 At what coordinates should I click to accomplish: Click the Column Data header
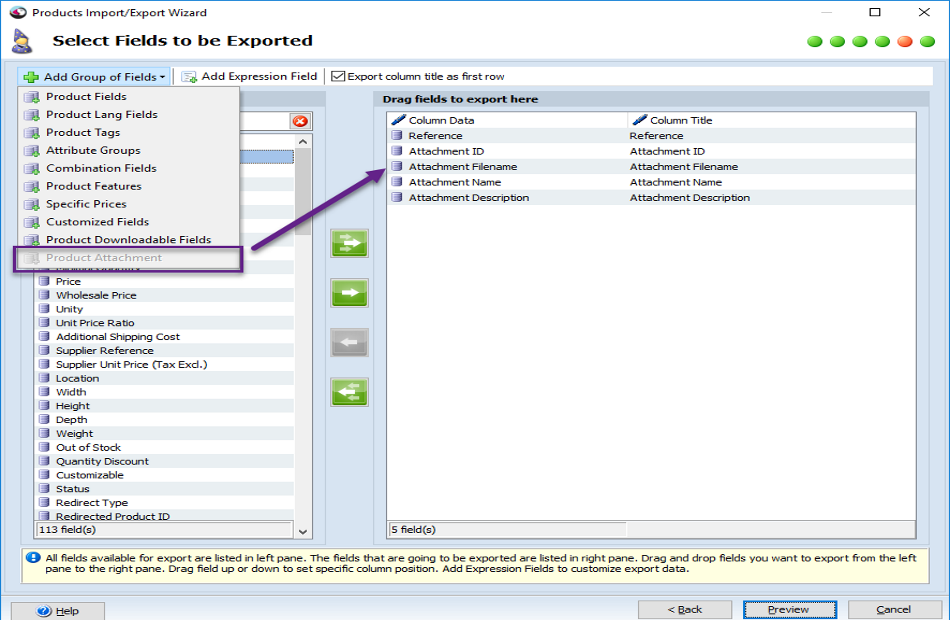point(507,120)
